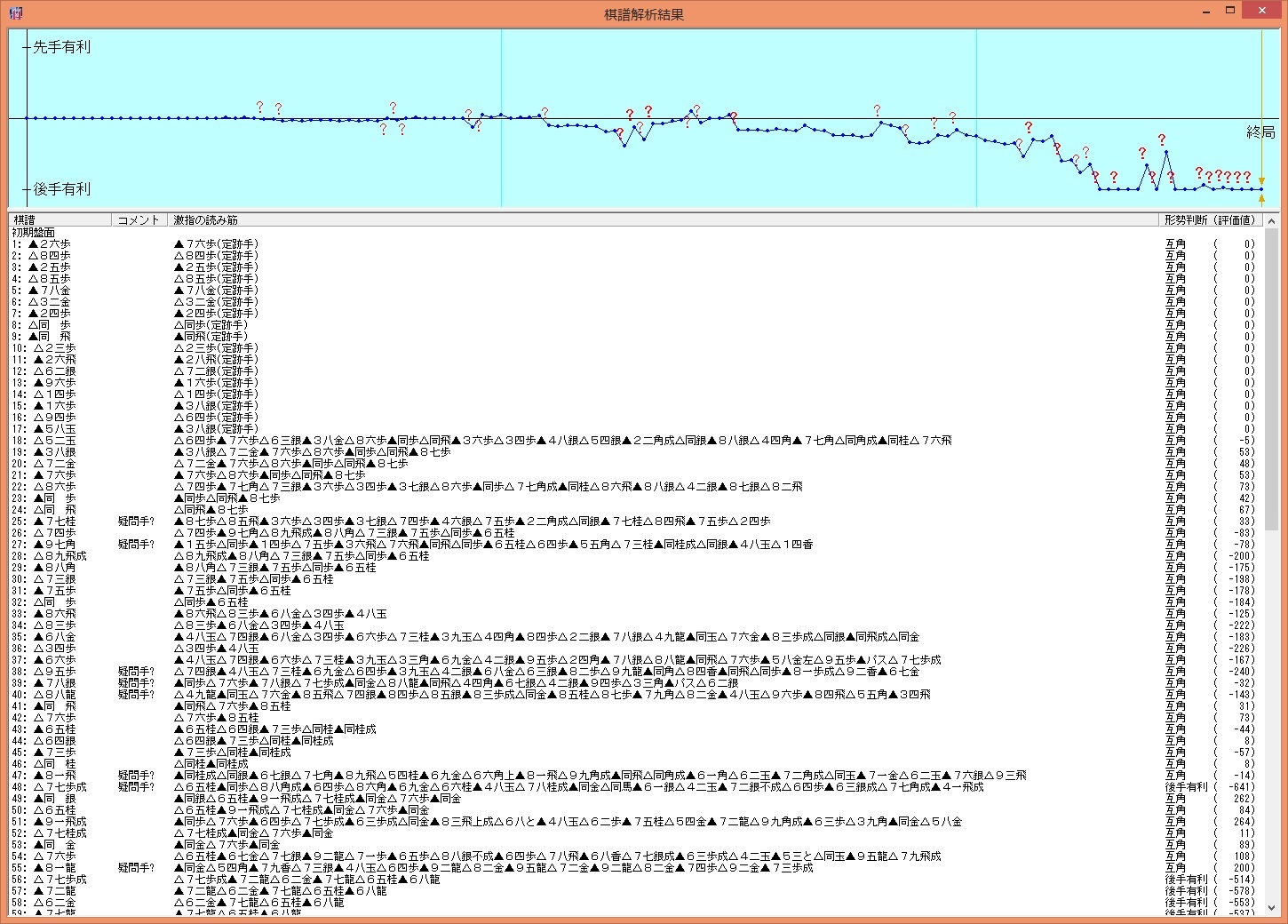Click the app icon in title bar
The width and height of the screenshot is (1288, 924).
[x=13, y=12]
